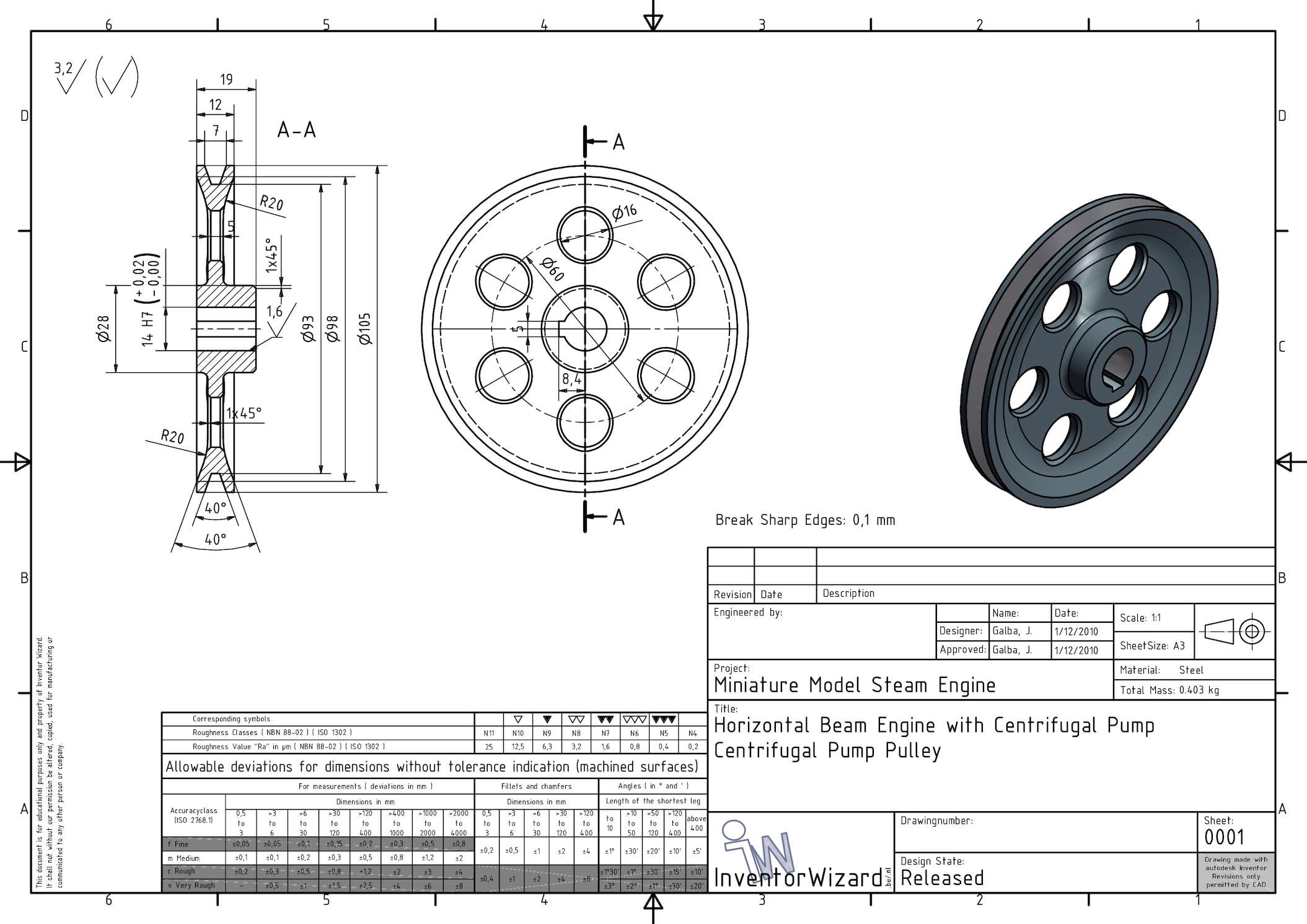Click the Ø16 hole dimension label
The image size is (1307, 924).
point(625,213)
